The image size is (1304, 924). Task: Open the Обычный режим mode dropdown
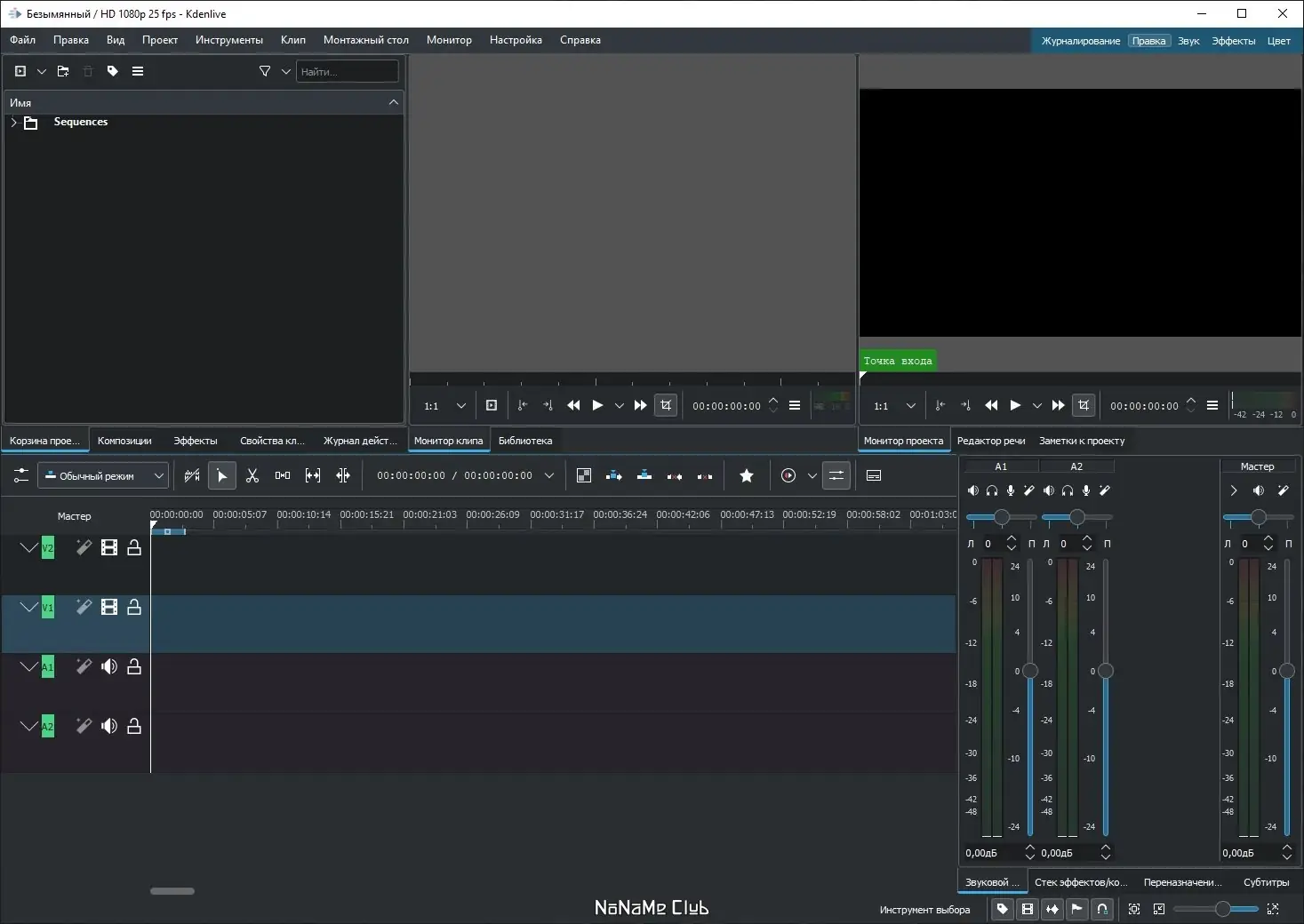point(103,476)
